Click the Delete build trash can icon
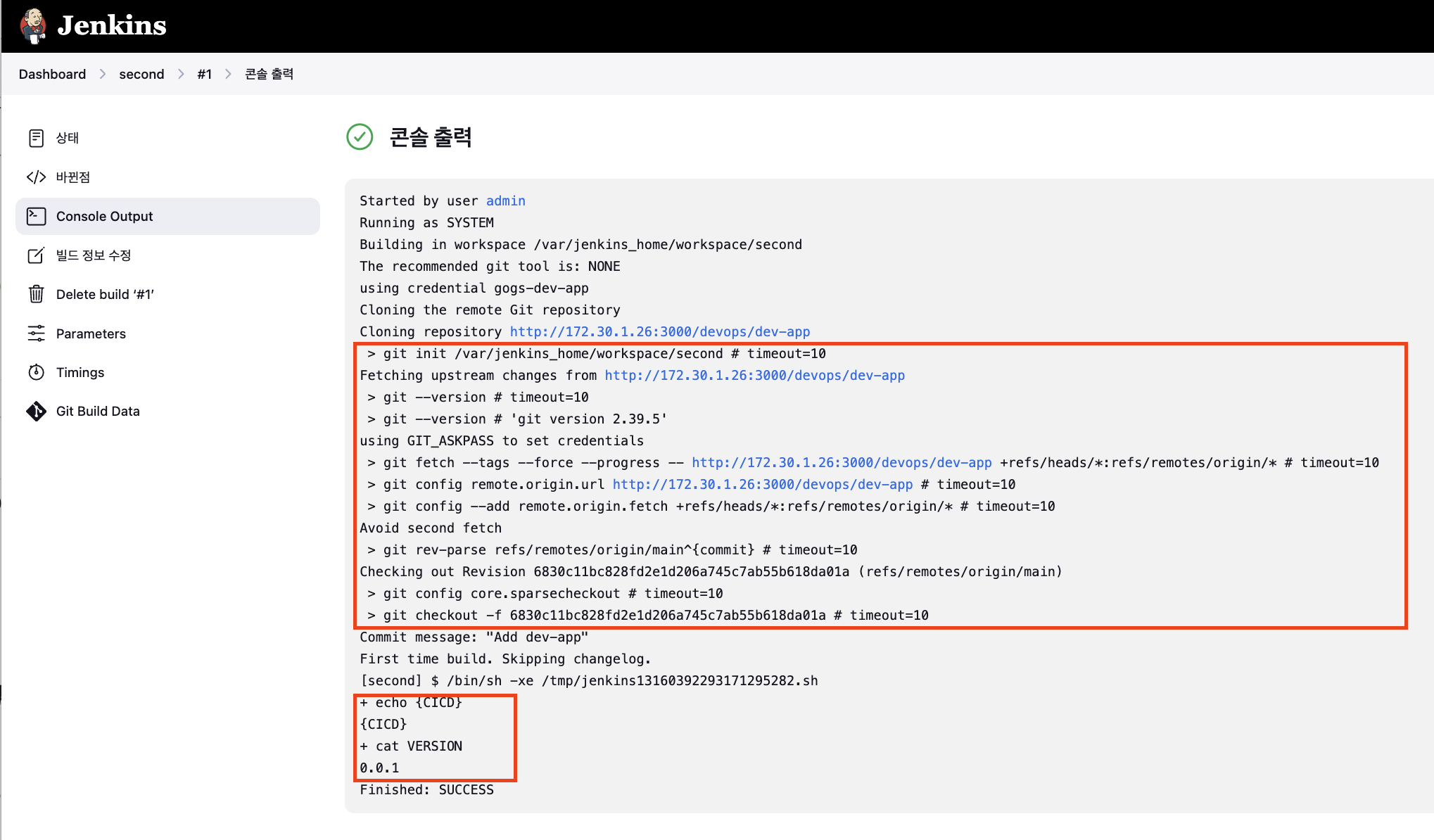1434x840 pixels. (x=36, y=294)
